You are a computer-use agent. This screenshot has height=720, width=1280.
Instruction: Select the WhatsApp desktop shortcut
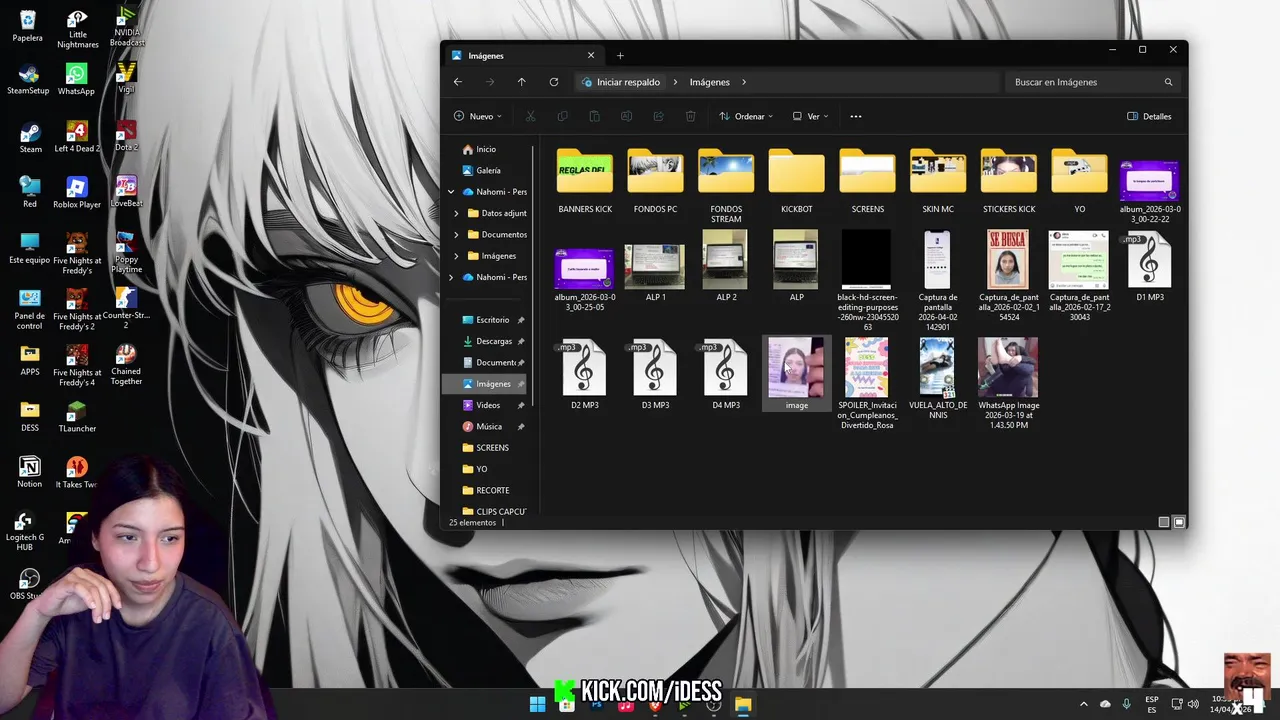(76, 79)
